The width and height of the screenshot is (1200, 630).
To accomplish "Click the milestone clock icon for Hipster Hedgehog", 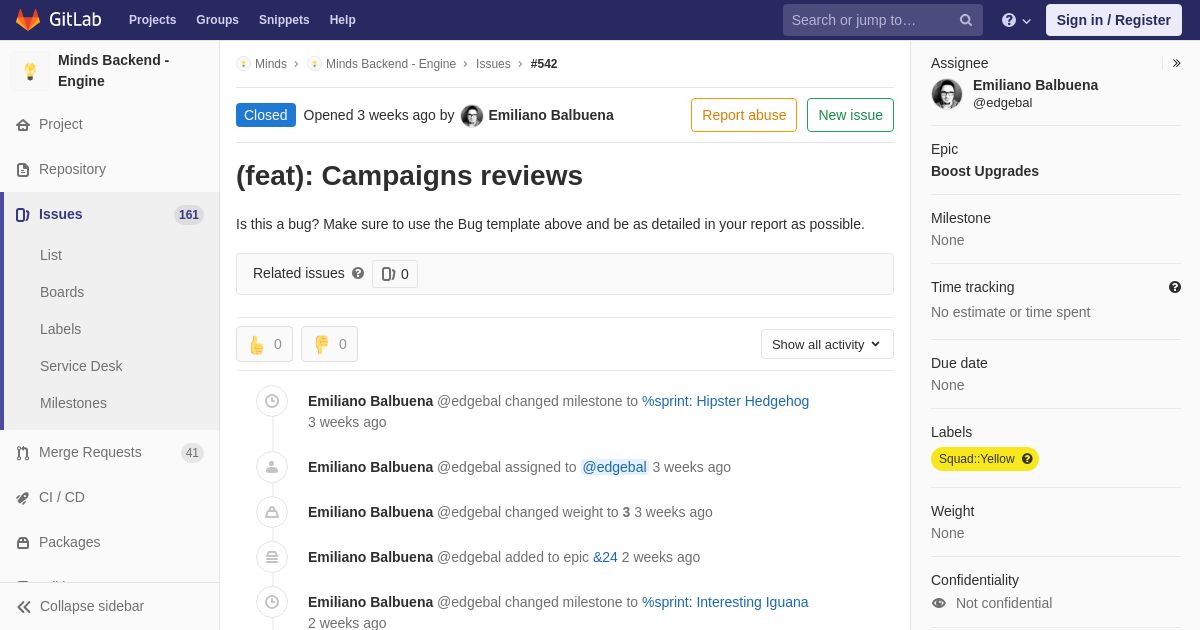I will click(x=272, y=401).
